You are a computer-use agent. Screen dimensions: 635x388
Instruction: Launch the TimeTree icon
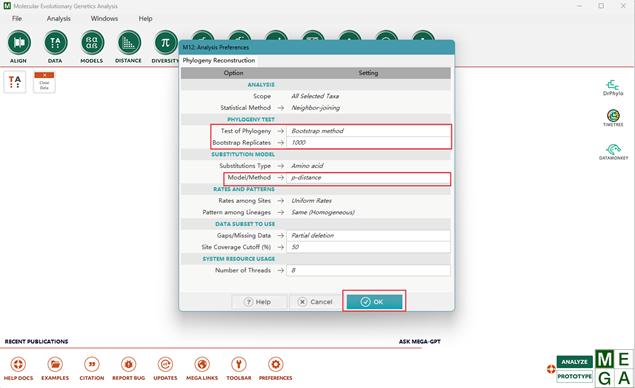coord(613,118)
